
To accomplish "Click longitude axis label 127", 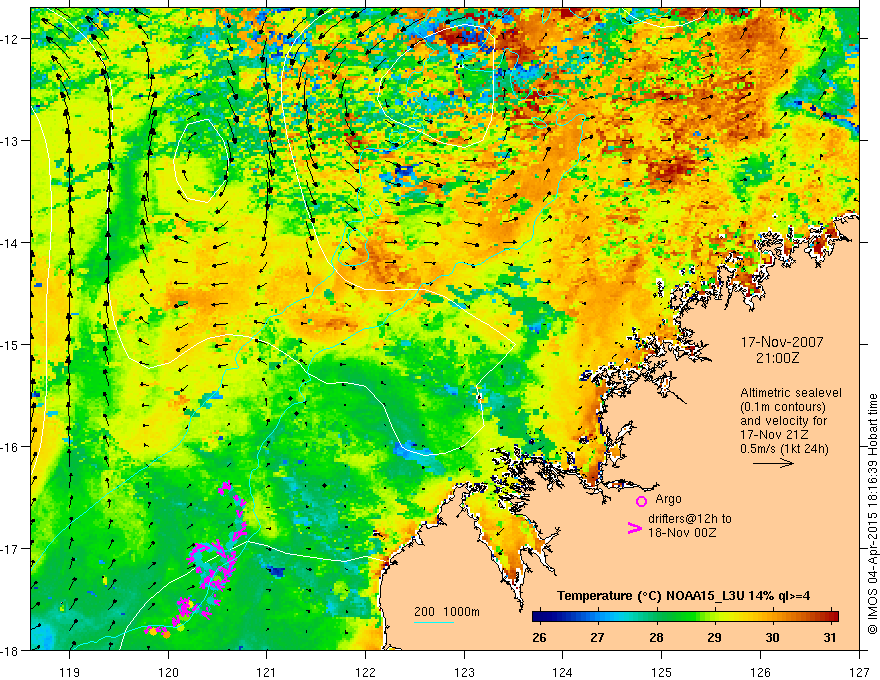I will [859, 672].
